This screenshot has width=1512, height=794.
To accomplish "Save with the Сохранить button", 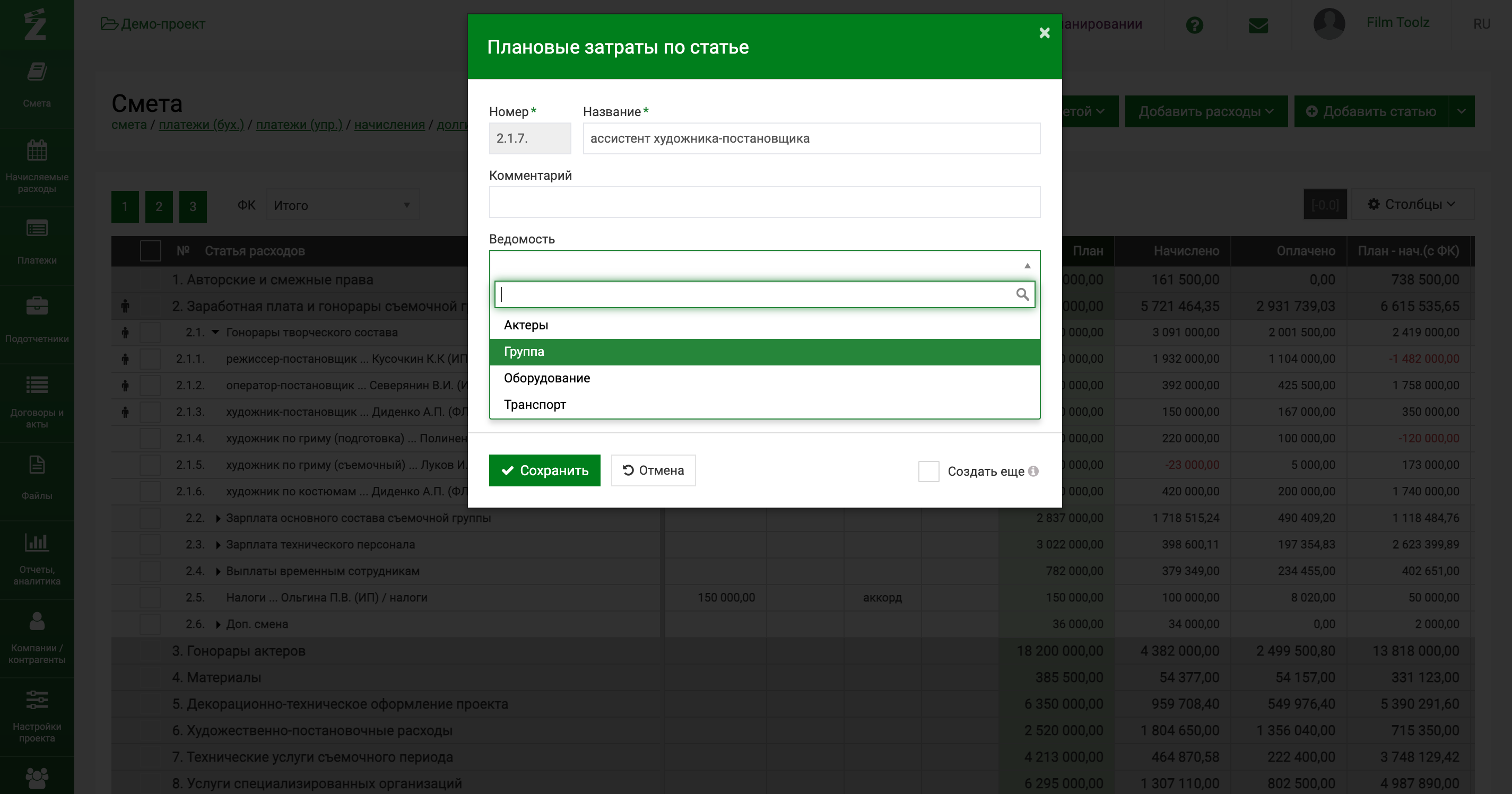I will (x=544, y=470).
